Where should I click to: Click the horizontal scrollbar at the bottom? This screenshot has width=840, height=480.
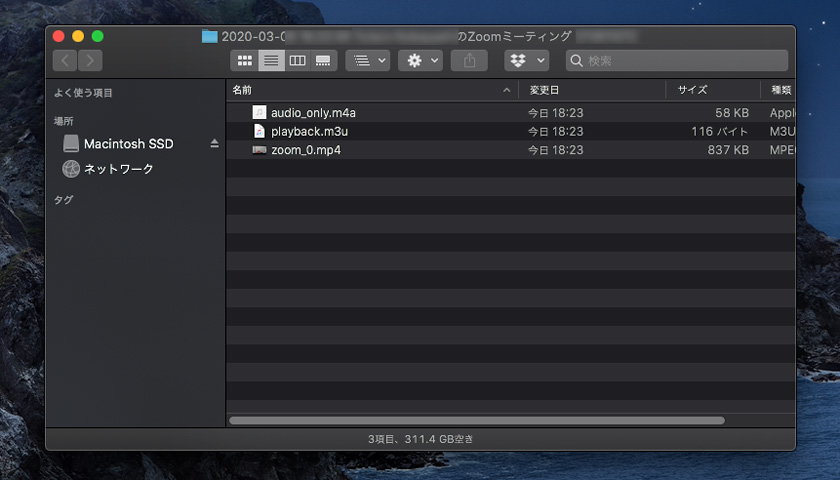(x=477, y=421)
